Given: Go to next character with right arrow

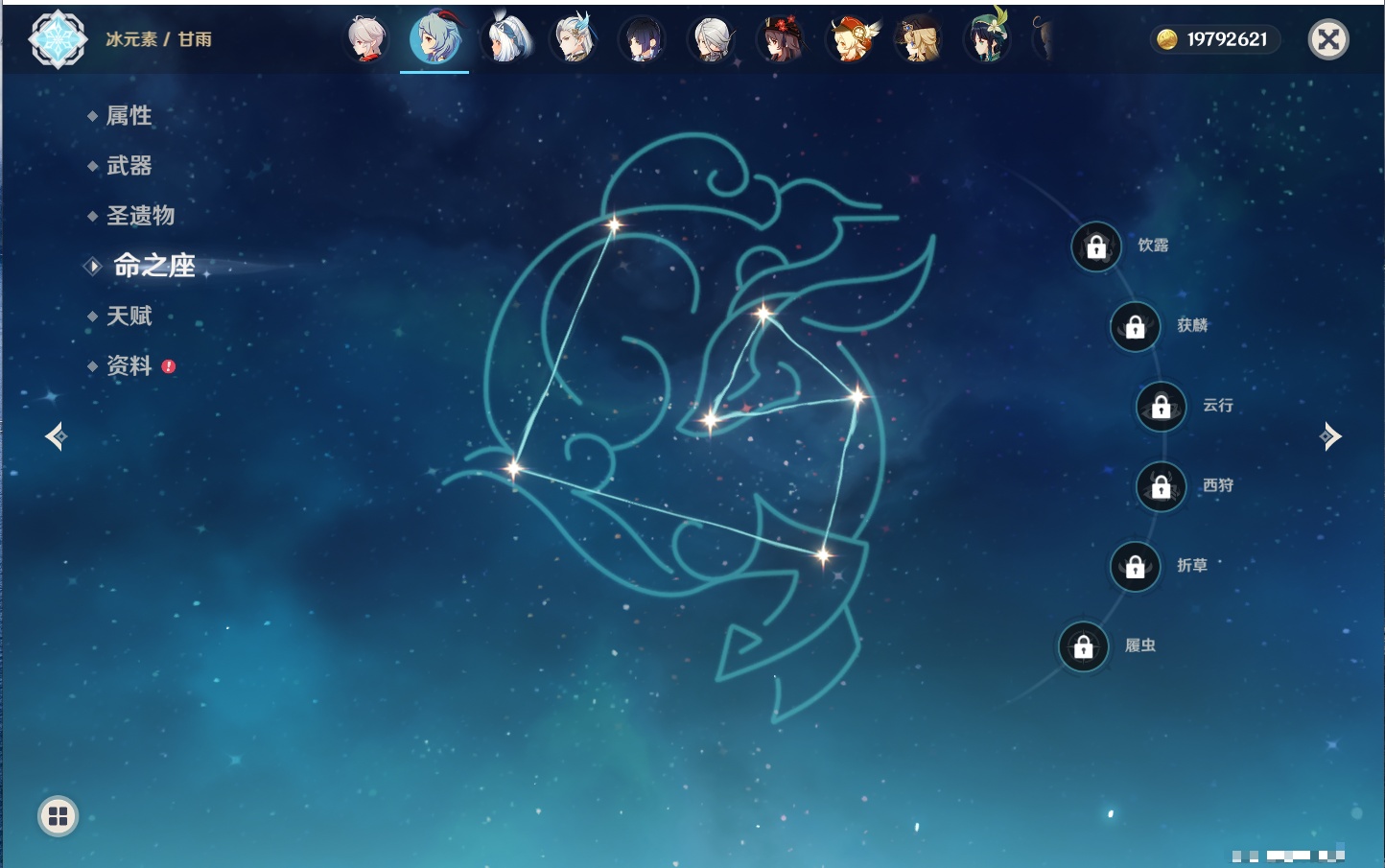Looking at the screenshot, I should [x=1330, y=436].
